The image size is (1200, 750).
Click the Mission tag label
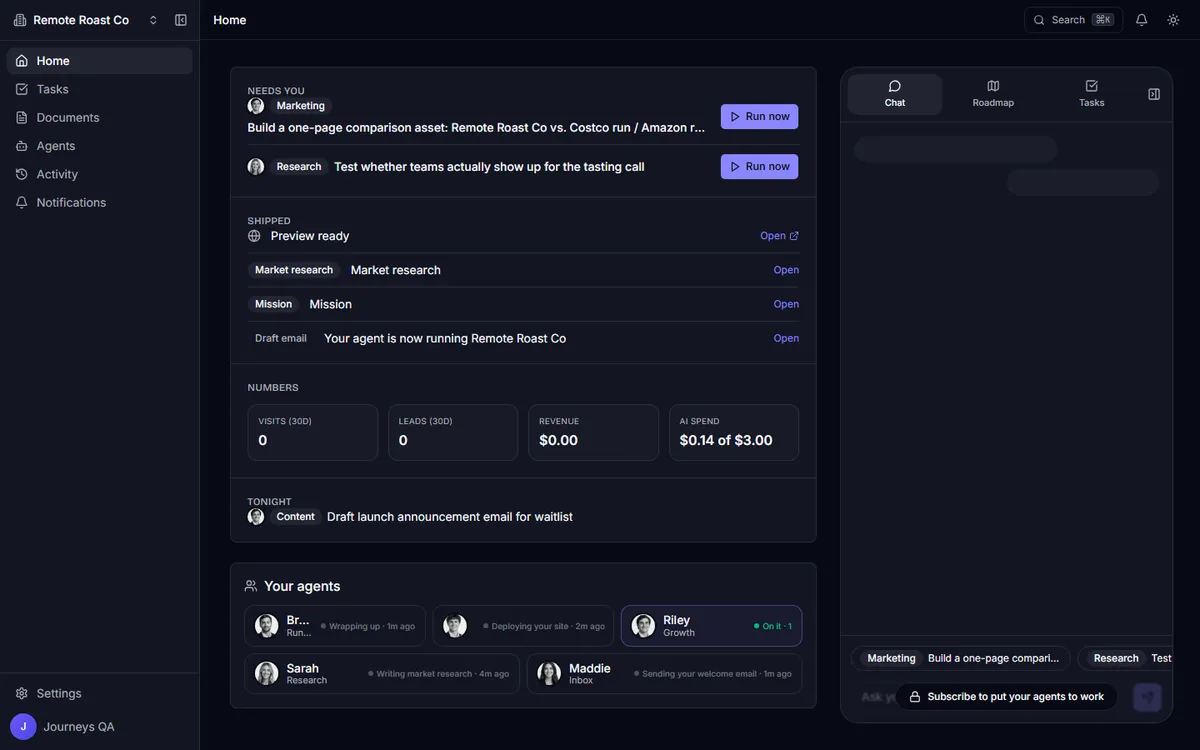click(273, 304)
